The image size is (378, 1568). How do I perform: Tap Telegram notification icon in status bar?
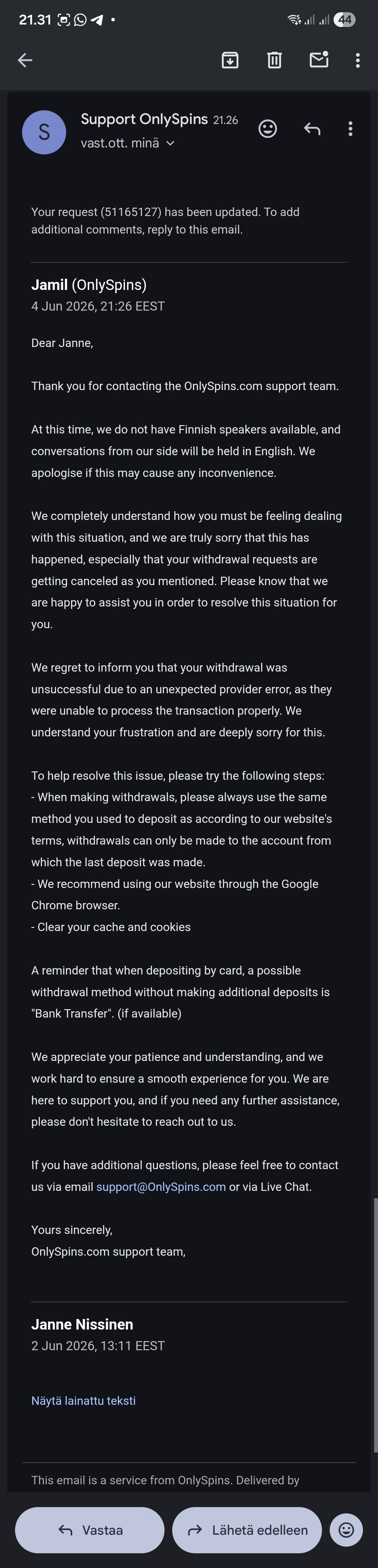click(x=96, y=20)
